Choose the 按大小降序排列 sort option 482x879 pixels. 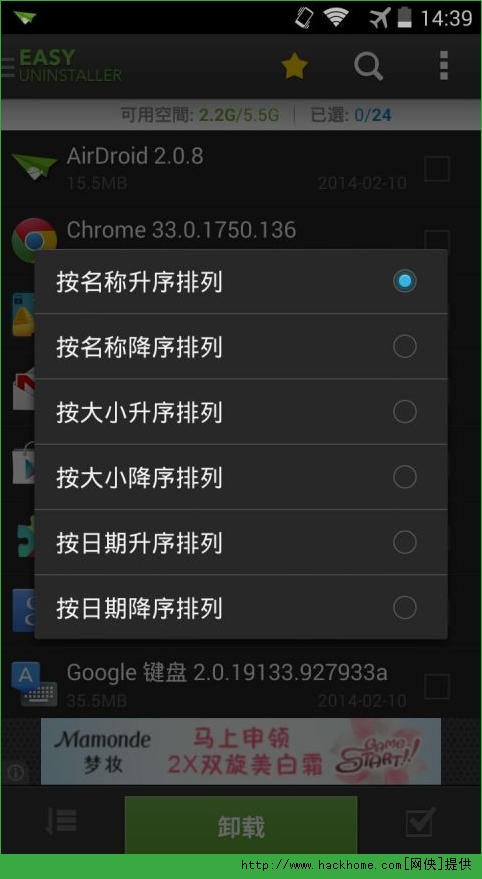click(x=241, y=477)
